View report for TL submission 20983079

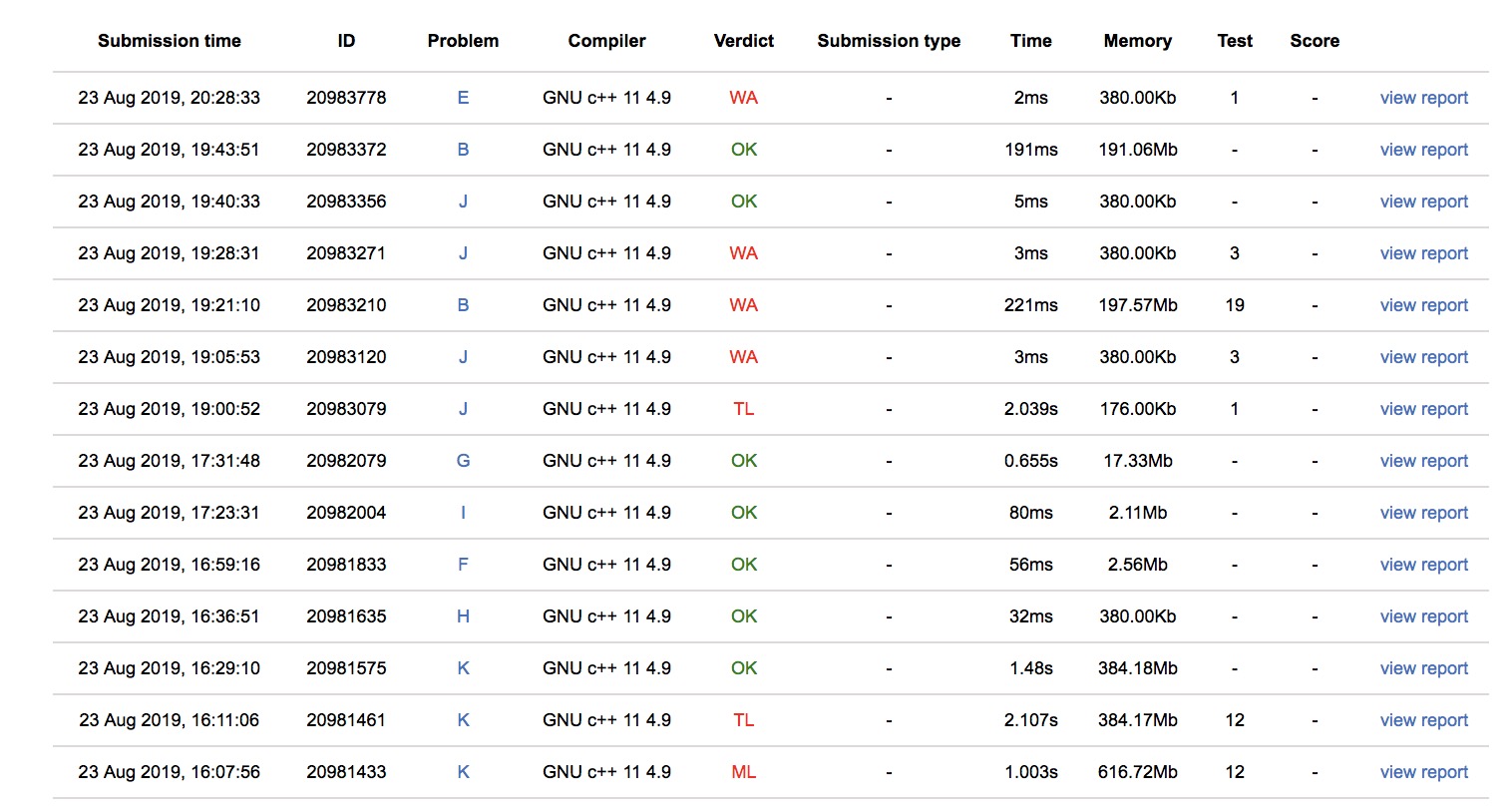(x=1423, y=409)
